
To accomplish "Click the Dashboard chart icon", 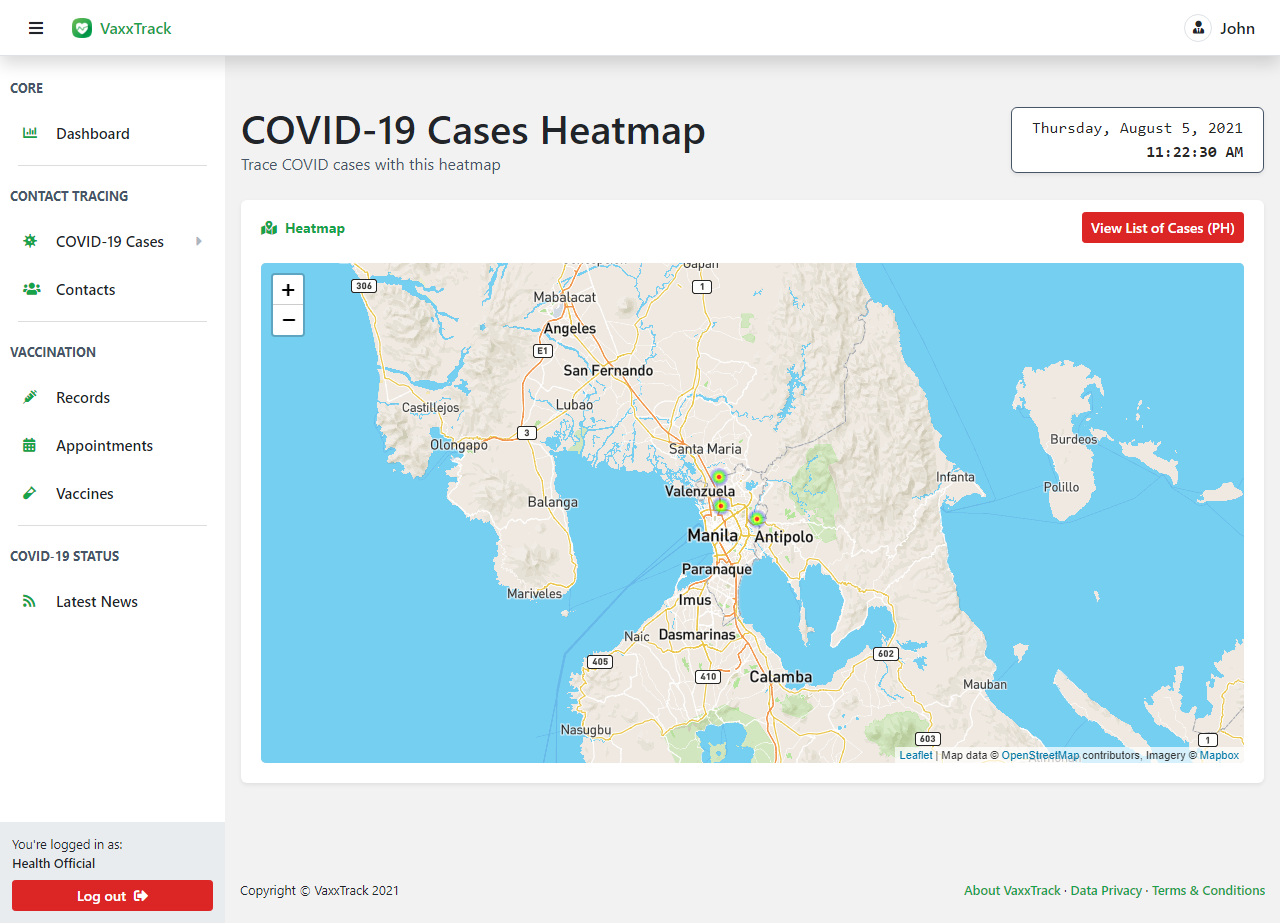I will [30, 133].
